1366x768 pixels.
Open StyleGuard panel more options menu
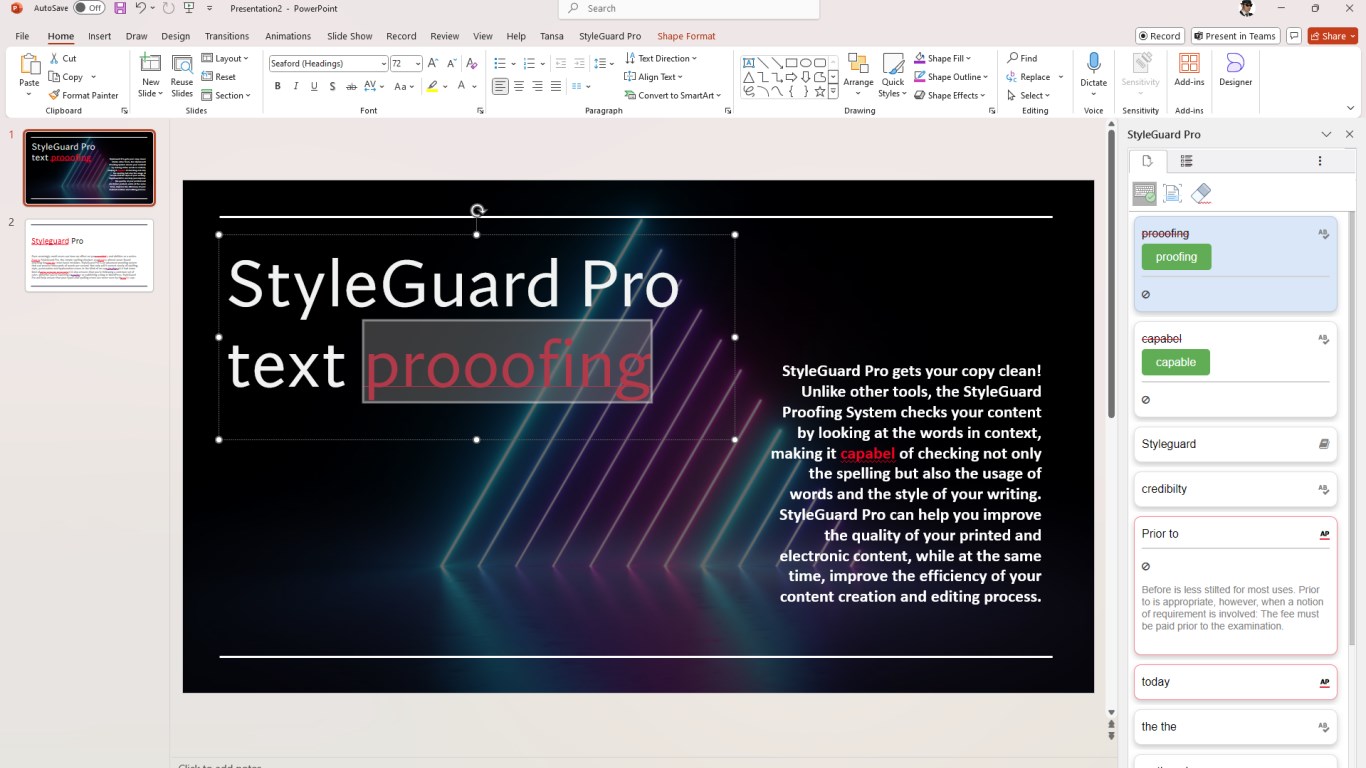coord(1320,161)
